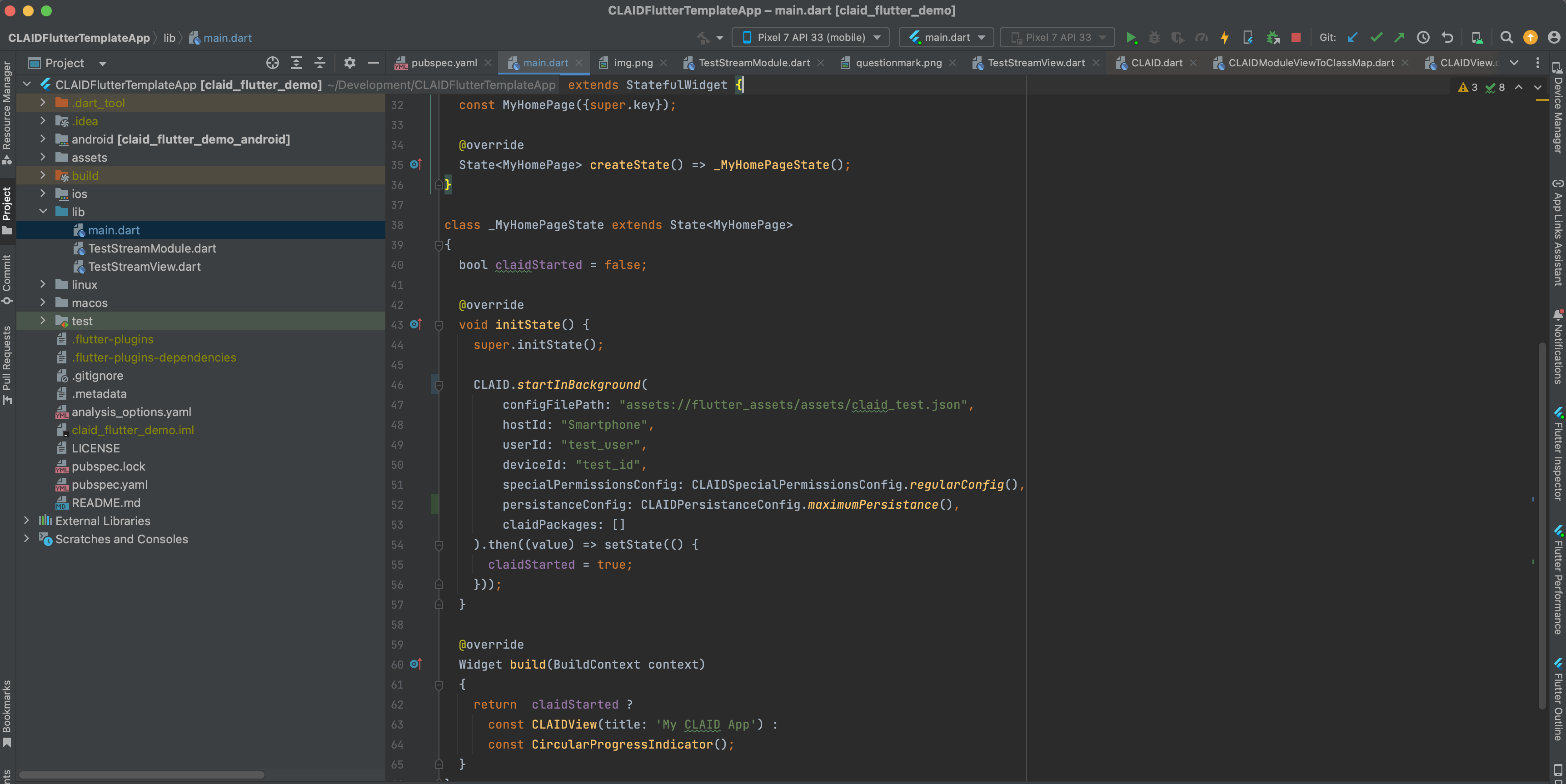Toggle the Notifications side panel
This screenshot has height=784, width=1566.
pyautogui.click(x=1558, y=347)
